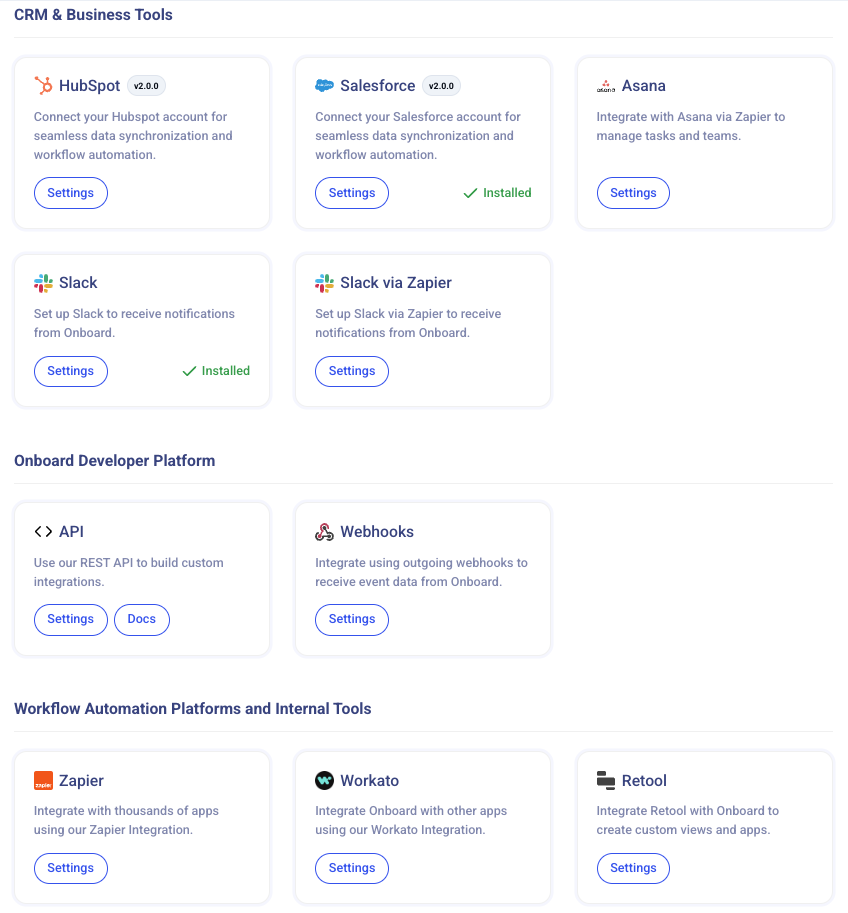The image size is (848, 913).
Task: Click the Slack via Zapier icon
Action: (324, 283)
